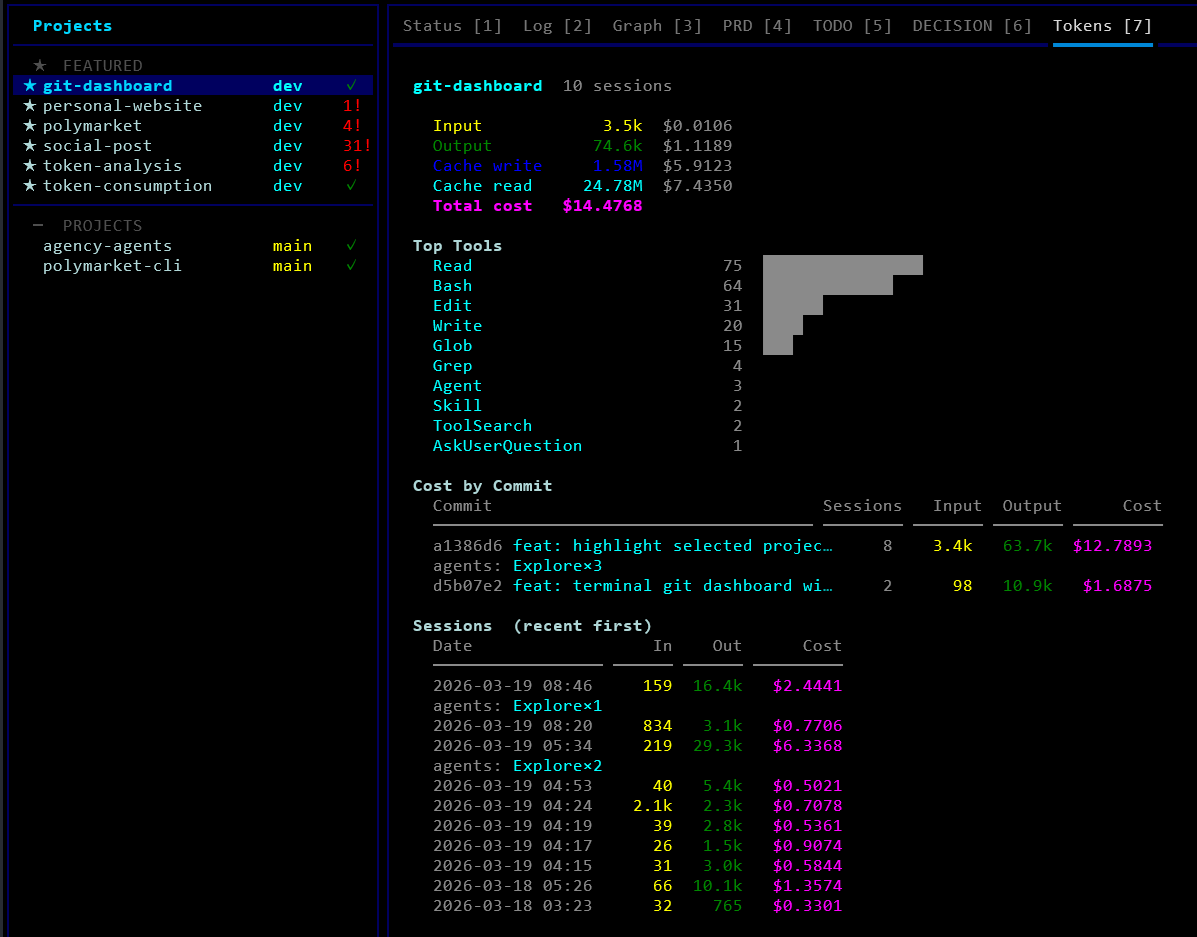Click the red 31! status for social-post

[x=356, y=146]
